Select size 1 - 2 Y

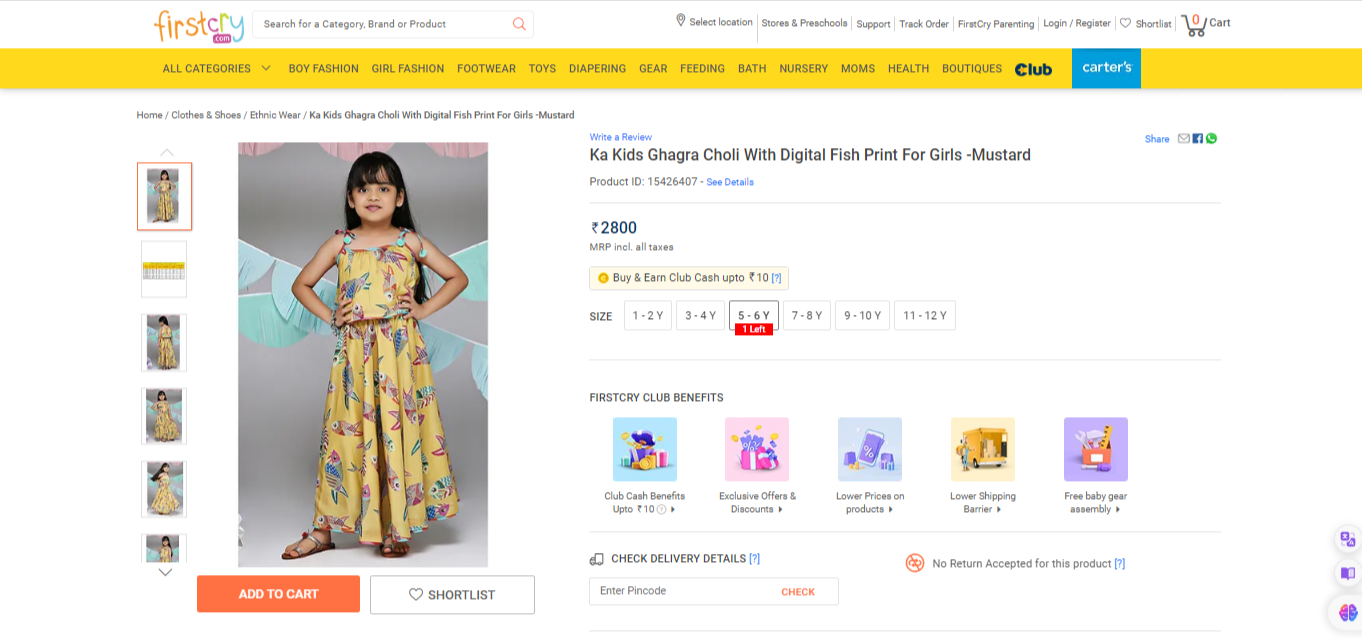pyautogui.click(x=648, y=316)
